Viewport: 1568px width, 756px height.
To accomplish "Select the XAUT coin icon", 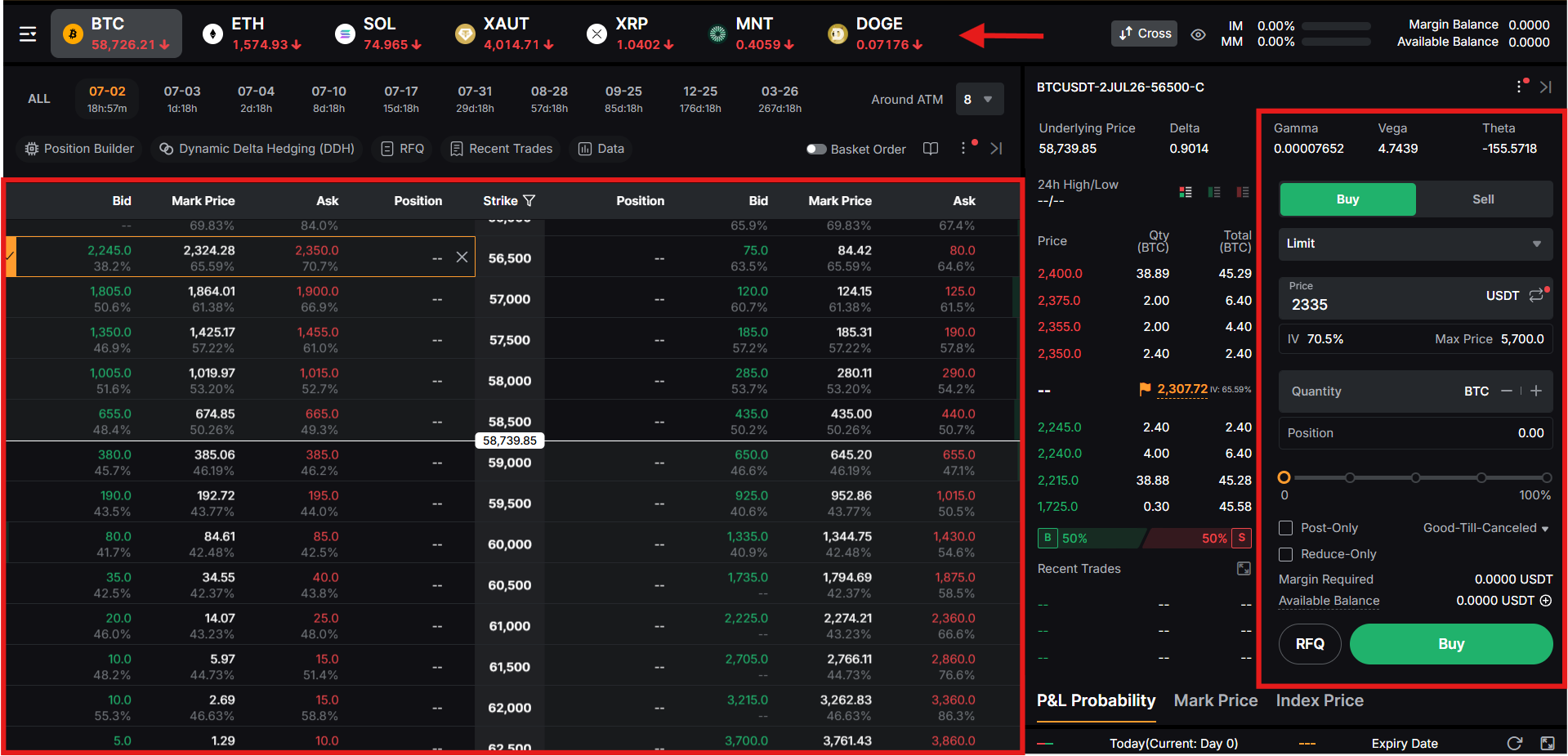I will click(465, 34).
